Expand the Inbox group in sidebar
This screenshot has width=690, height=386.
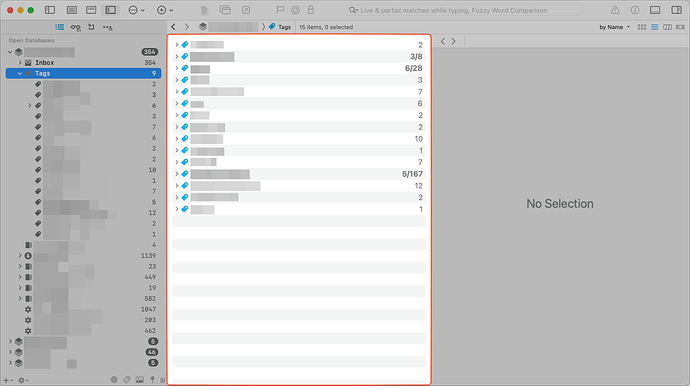click(20, 63)
